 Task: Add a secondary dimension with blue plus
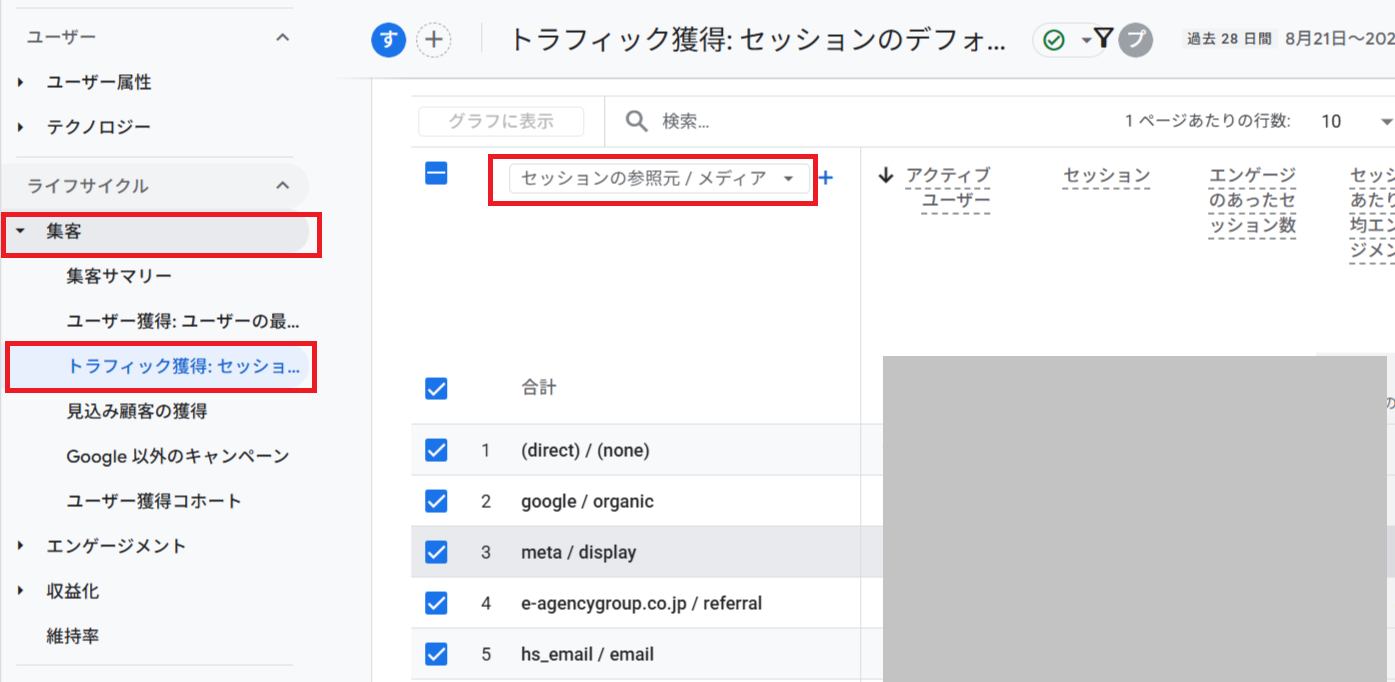826,179
